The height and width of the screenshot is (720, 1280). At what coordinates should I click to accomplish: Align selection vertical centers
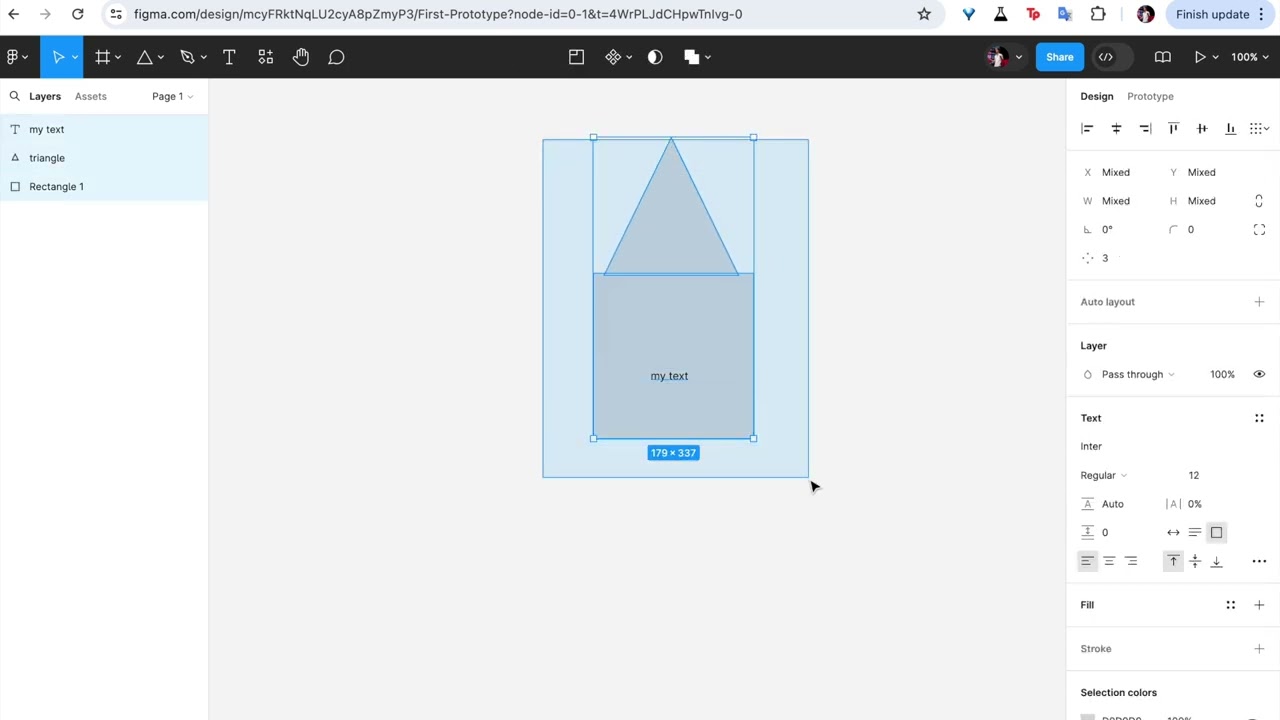pos(1202,128)
